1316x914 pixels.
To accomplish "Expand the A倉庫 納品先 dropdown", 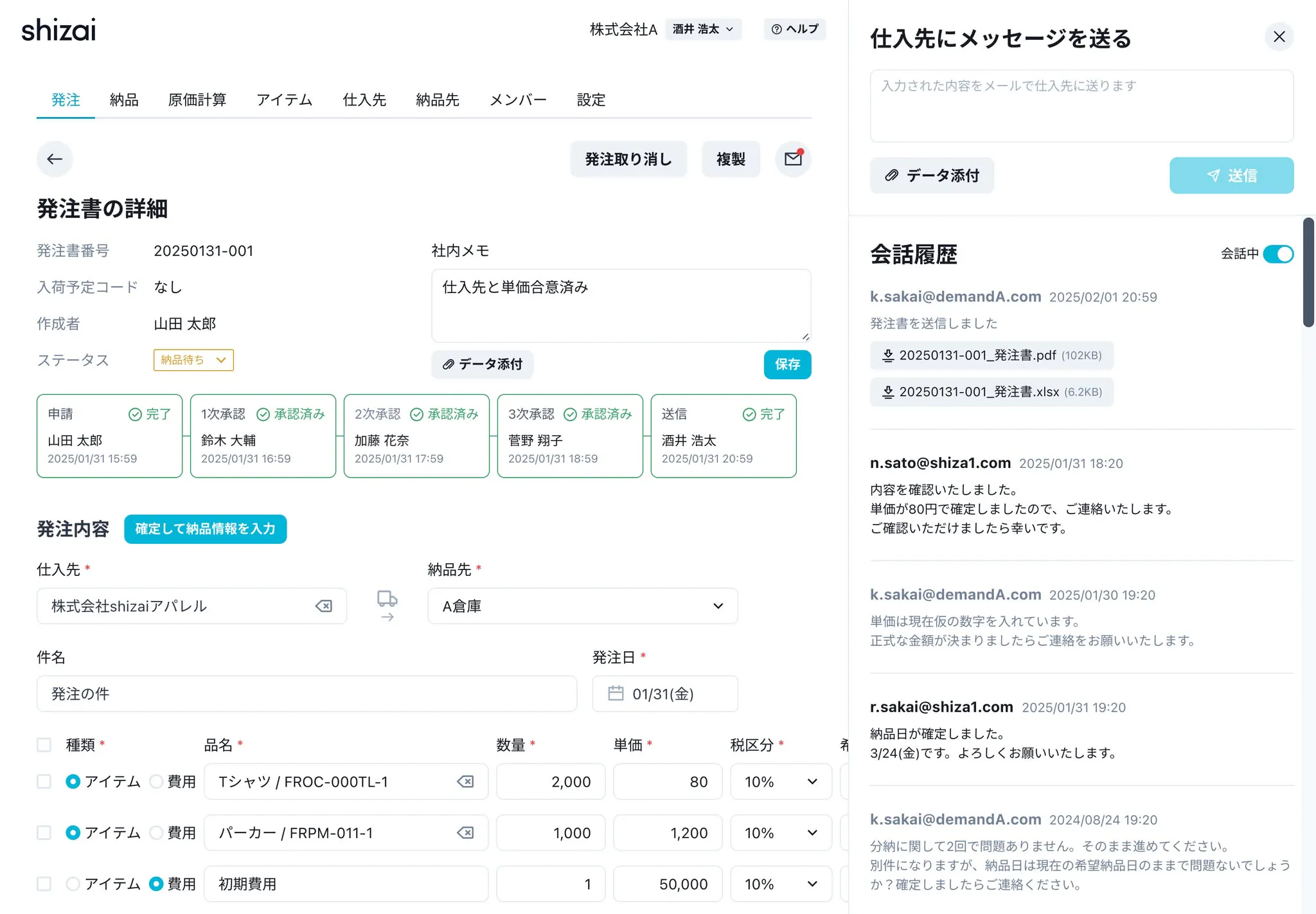I will tap(718, 606).
